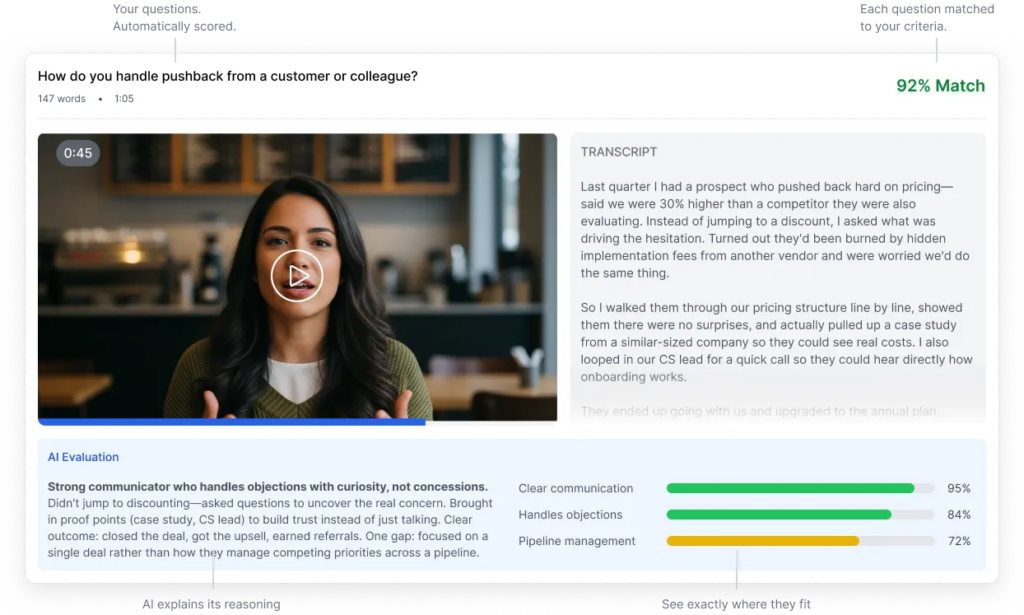Click the TRANSCRIPT heading
This screenshot has width=1024, height=615.
[x=619, y=152]
